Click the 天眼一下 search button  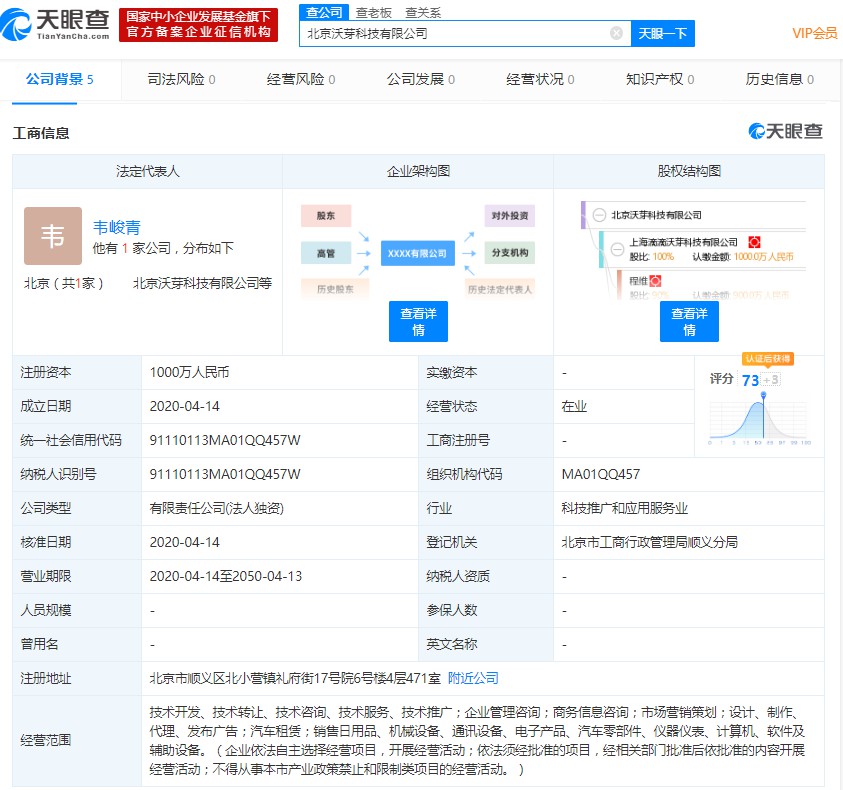pyautogui.click(x=662, y=33)
